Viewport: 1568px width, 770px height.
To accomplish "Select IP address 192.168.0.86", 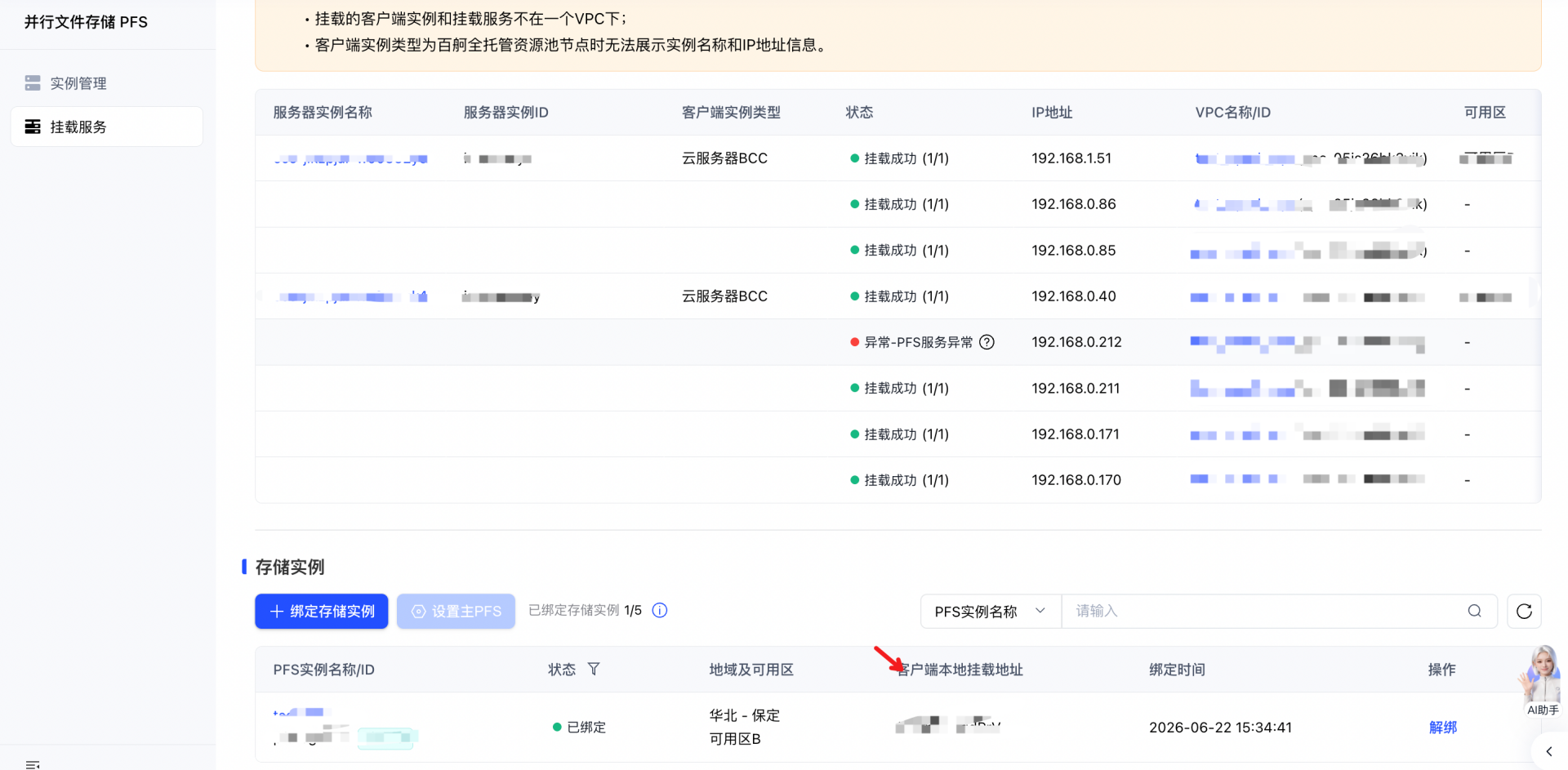I will tap(1074, 204).
